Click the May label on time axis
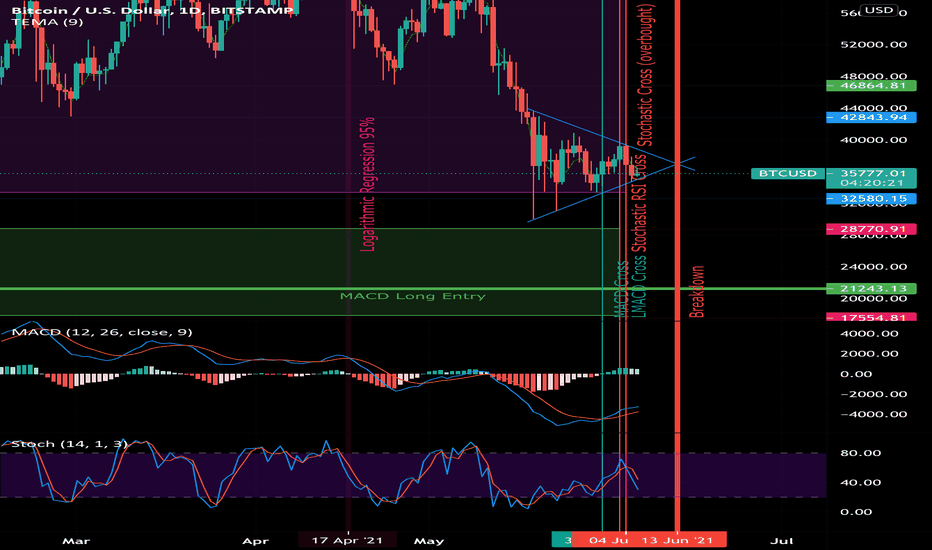The width and height of the screenshot is (932, 550). click(x=429, y=541)
